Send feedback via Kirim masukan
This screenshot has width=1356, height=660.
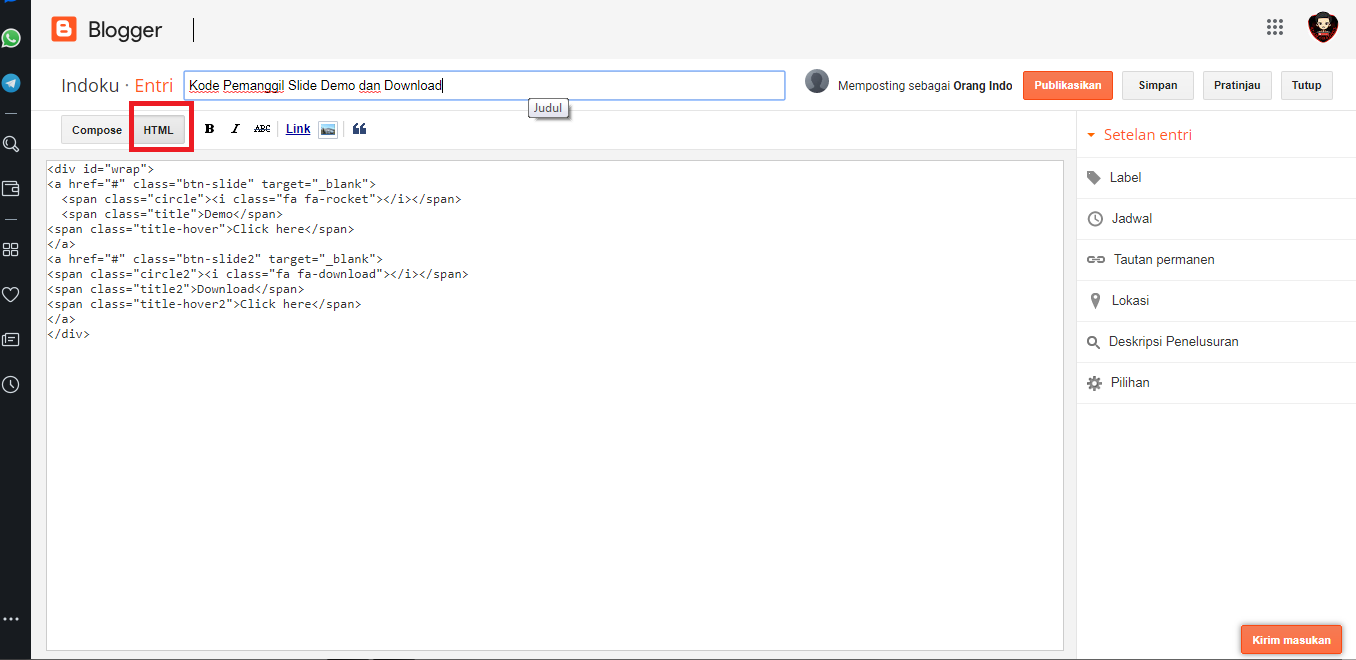point(1291,639)
